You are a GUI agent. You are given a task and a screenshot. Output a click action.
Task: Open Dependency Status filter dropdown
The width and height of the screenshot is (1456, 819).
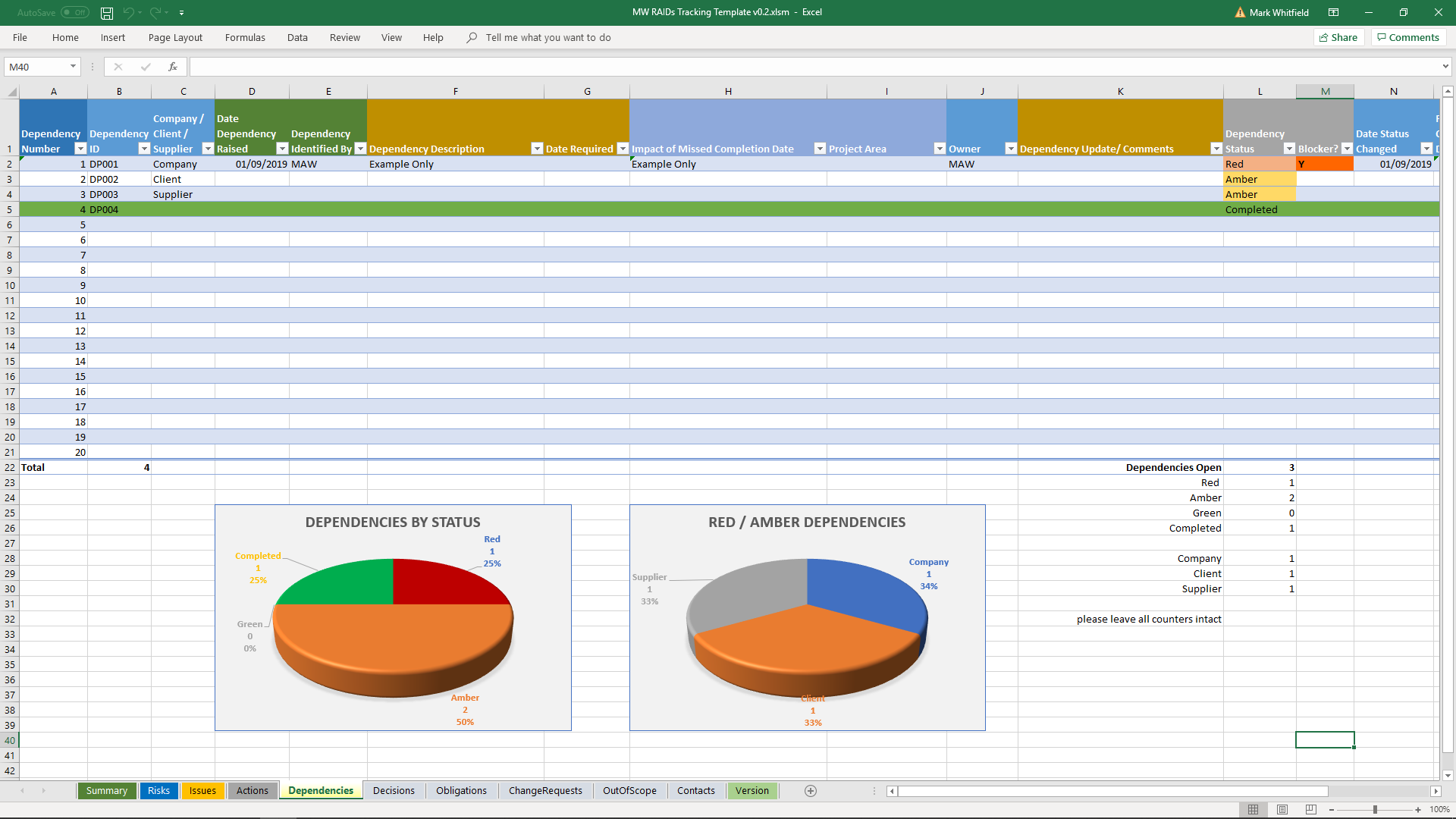point(1288,149)
